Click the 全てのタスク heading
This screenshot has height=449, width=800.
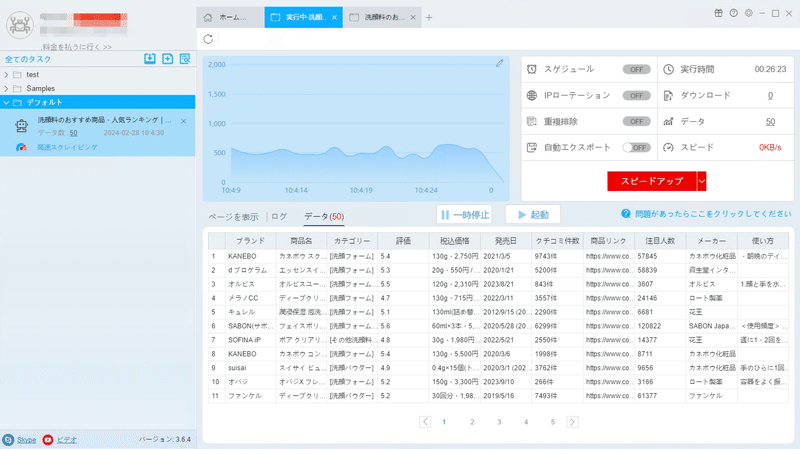[28, 59]
